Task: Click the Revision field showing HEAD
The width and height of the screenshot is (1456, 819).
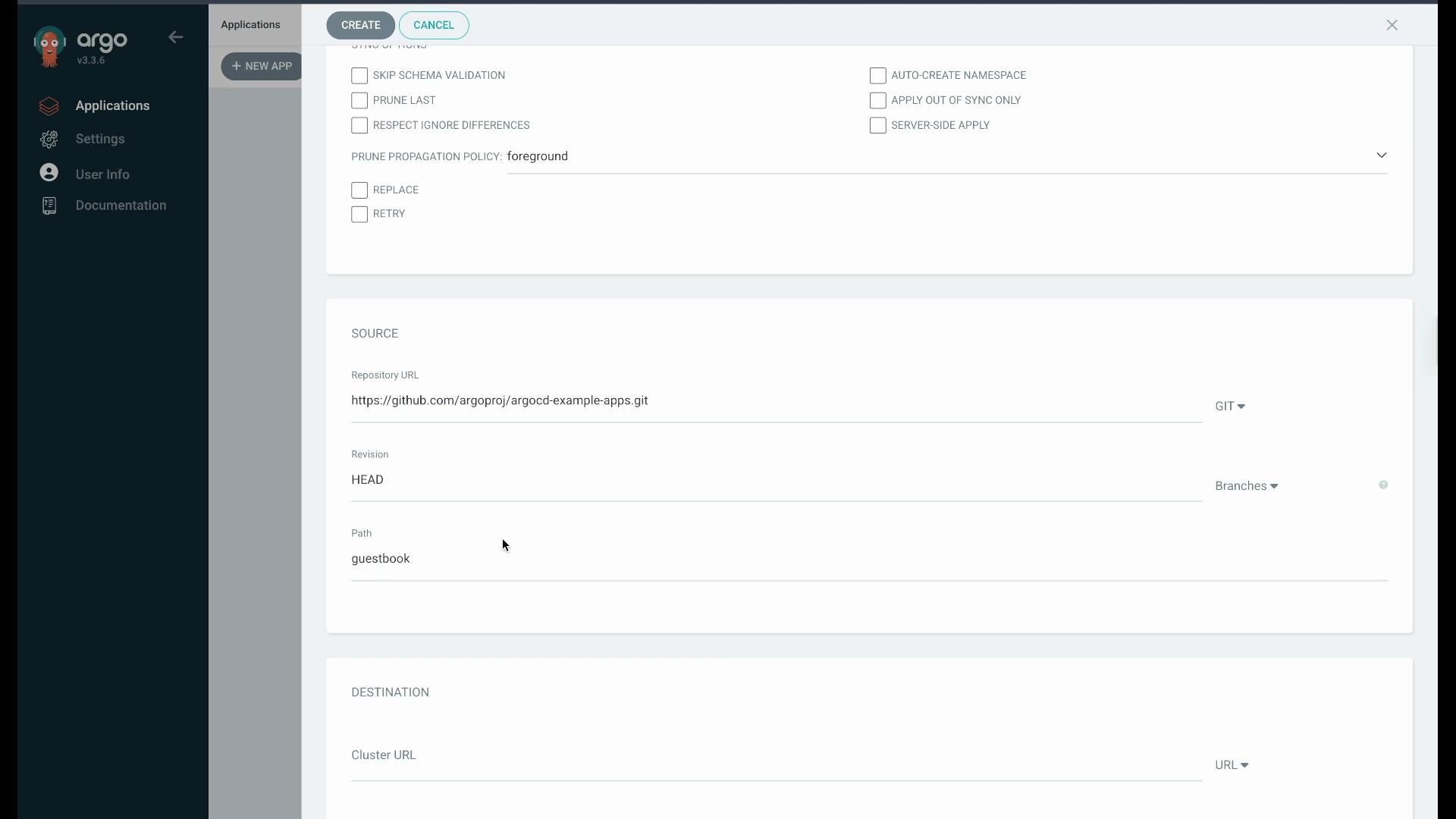Action: 777,480
